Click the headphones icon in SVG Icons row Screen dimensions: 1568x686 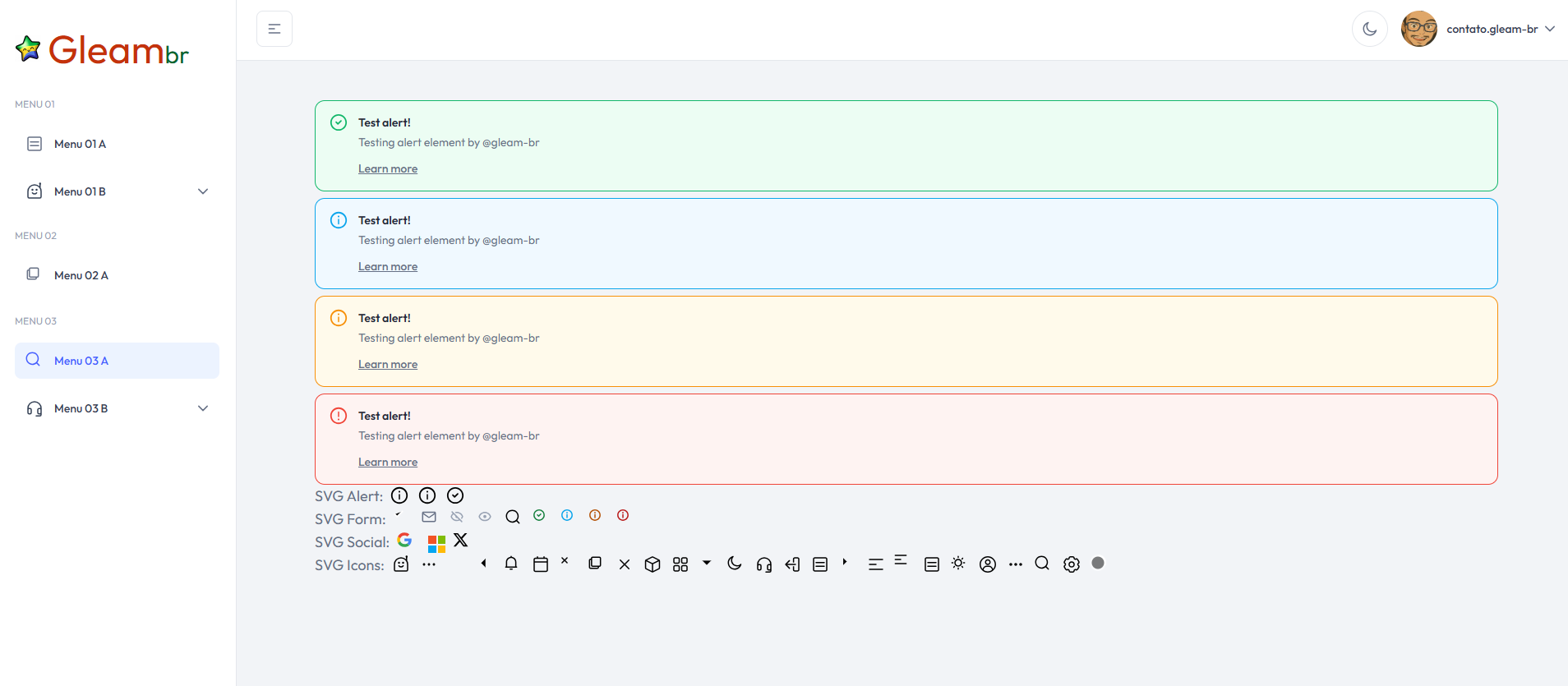764,564
